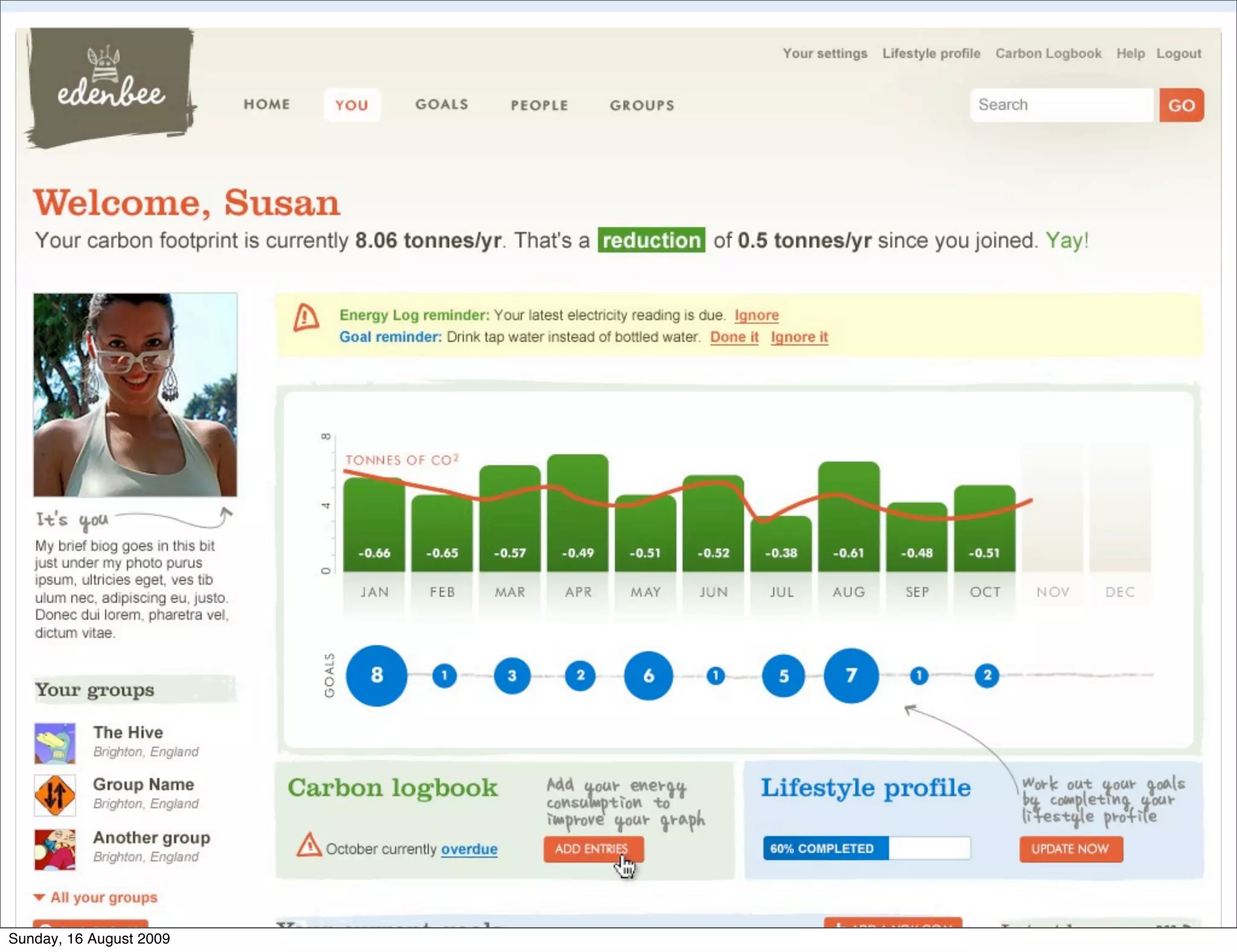
Task: Ignore the Energy Log reminder
Action: coord(756,315)
